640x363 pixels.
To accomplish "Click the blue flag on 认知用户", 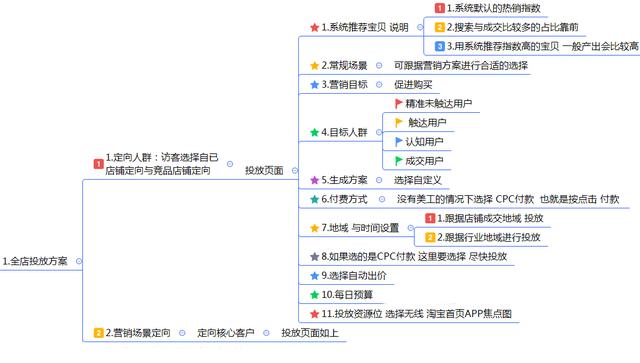I will coord(399,142).
